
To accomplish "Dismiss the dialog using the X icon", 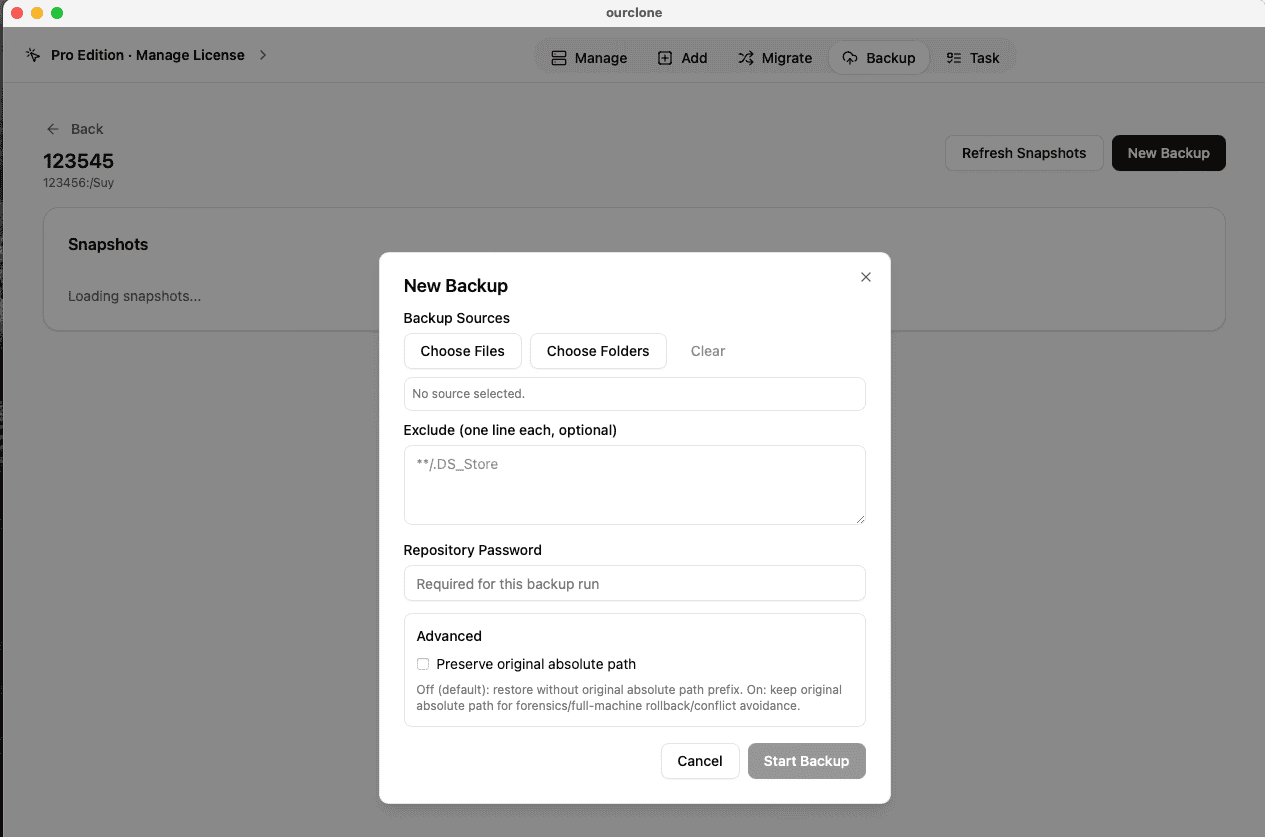I will (865, 277).
